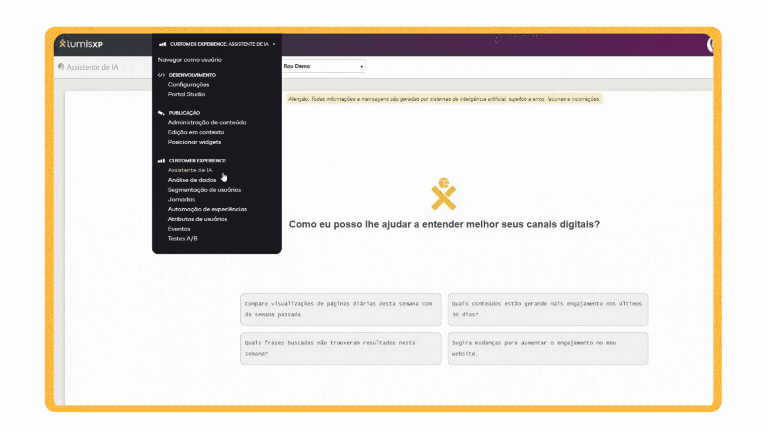The image size is (768, 432).
Task: Open the Rou Demo dropdown
Action: click(323, 66)
